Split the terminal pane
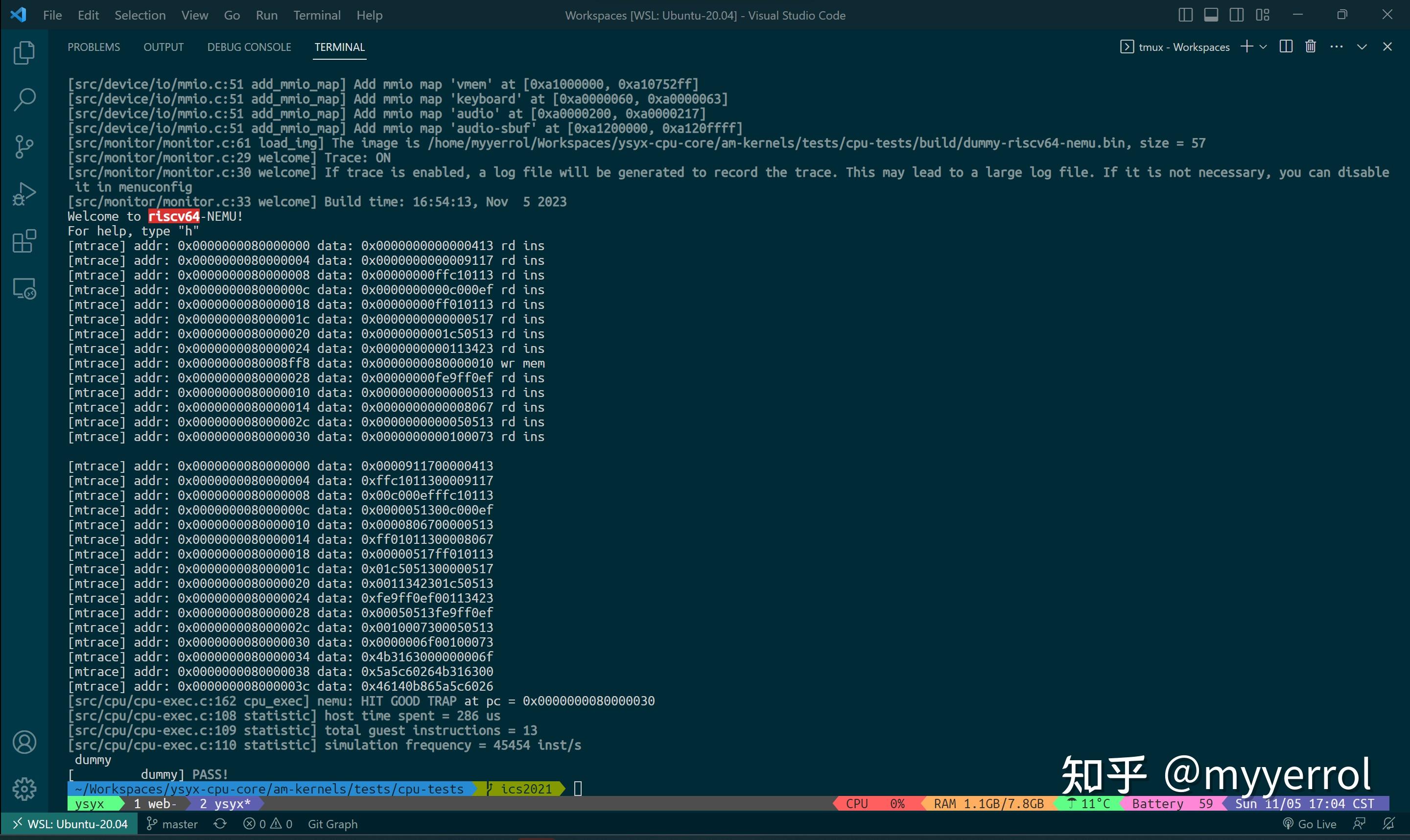1410x840 pixels. [x=1286, y=47]
